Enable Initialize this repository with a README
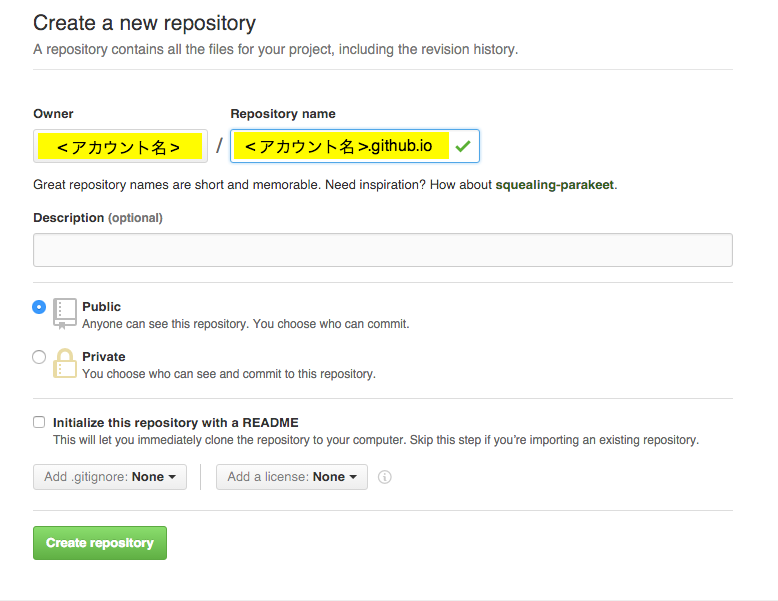This screenshot has height=601, width=778. 39,422
